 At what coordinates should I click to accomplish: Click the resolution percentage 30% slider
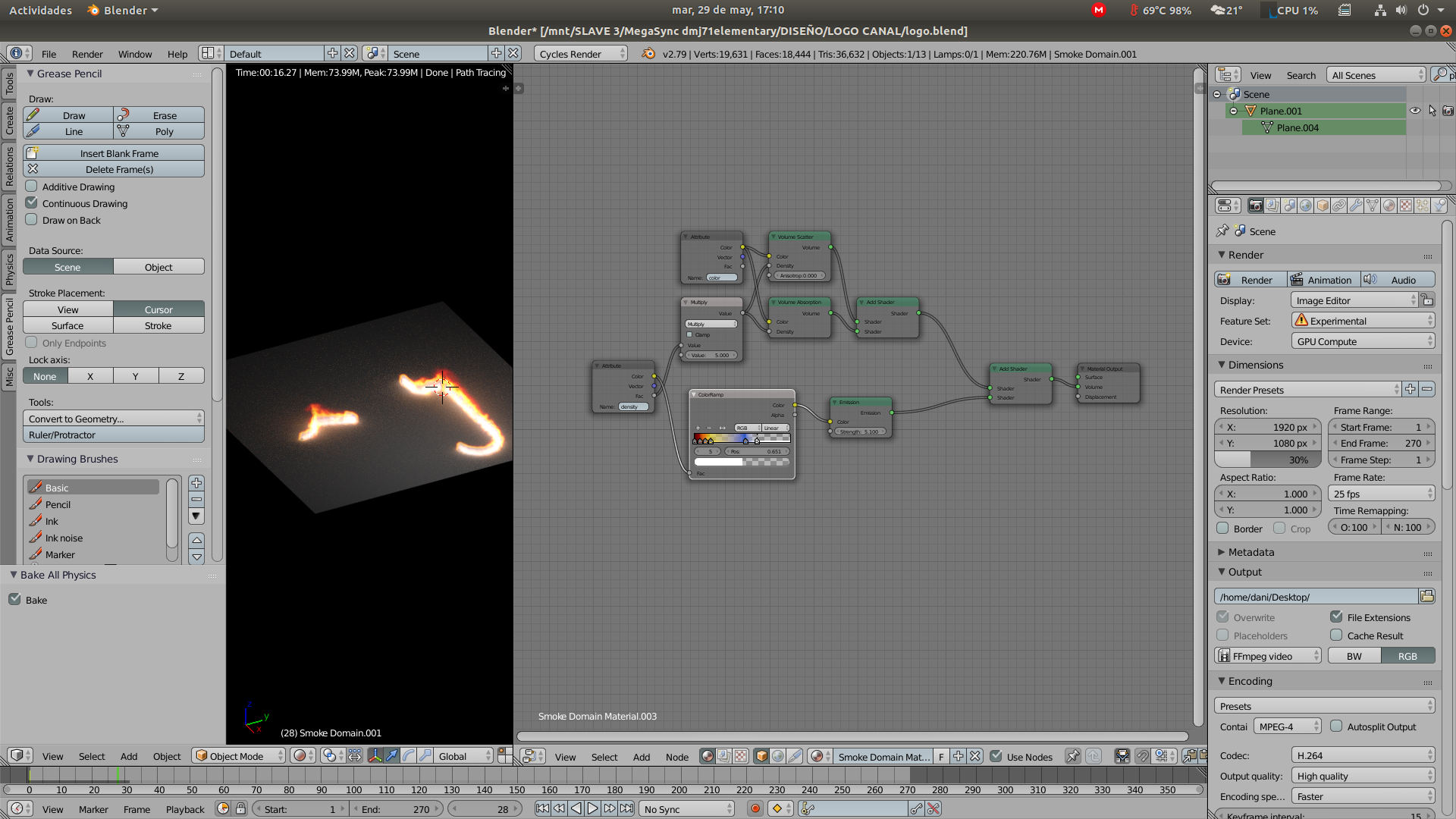click(x=1269, y=460)
